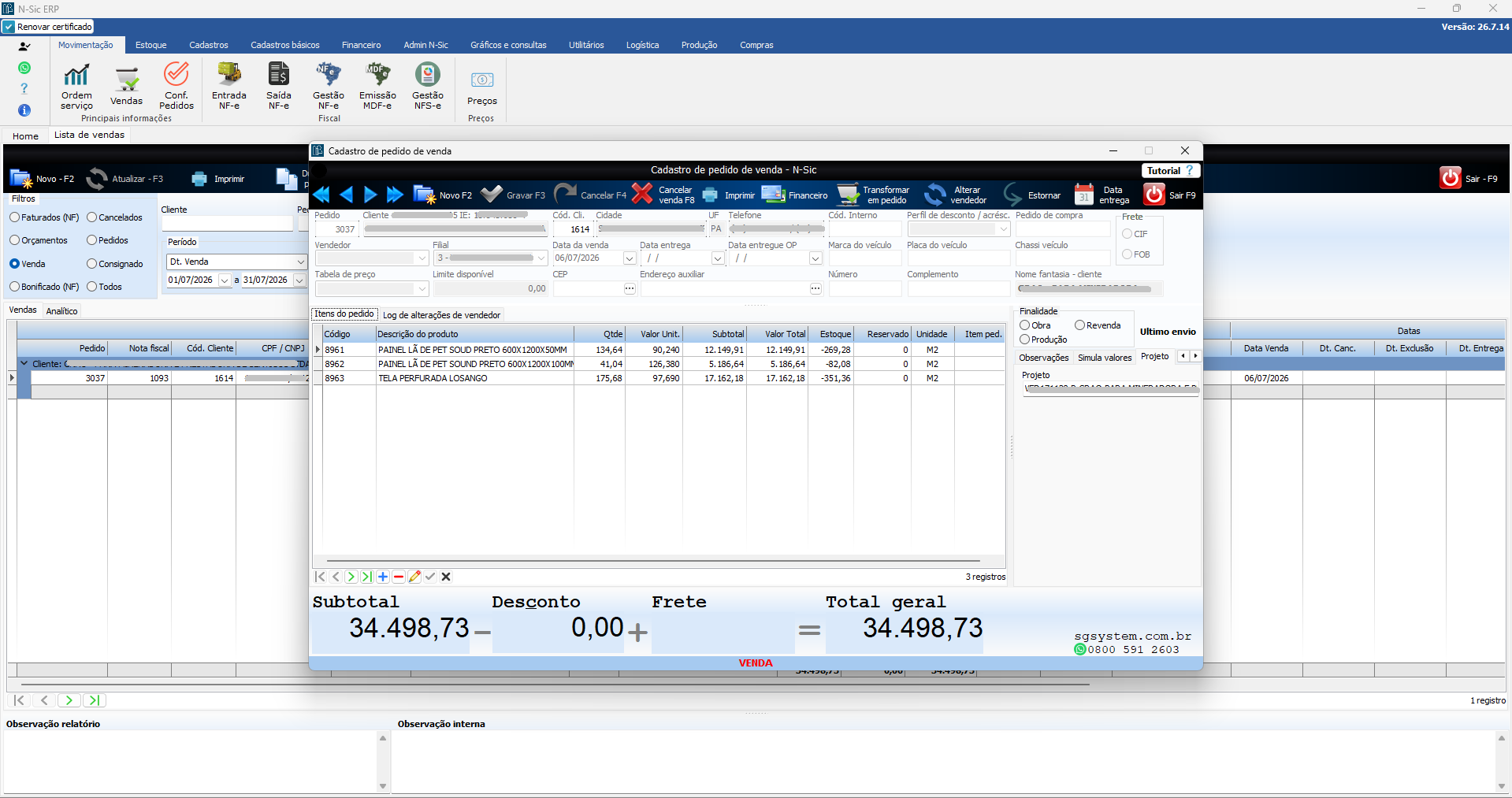Open the Financeiro ribbon tab
Image resolution: width=1512 pixels, height=798 pixels.
tap(362, 45)
